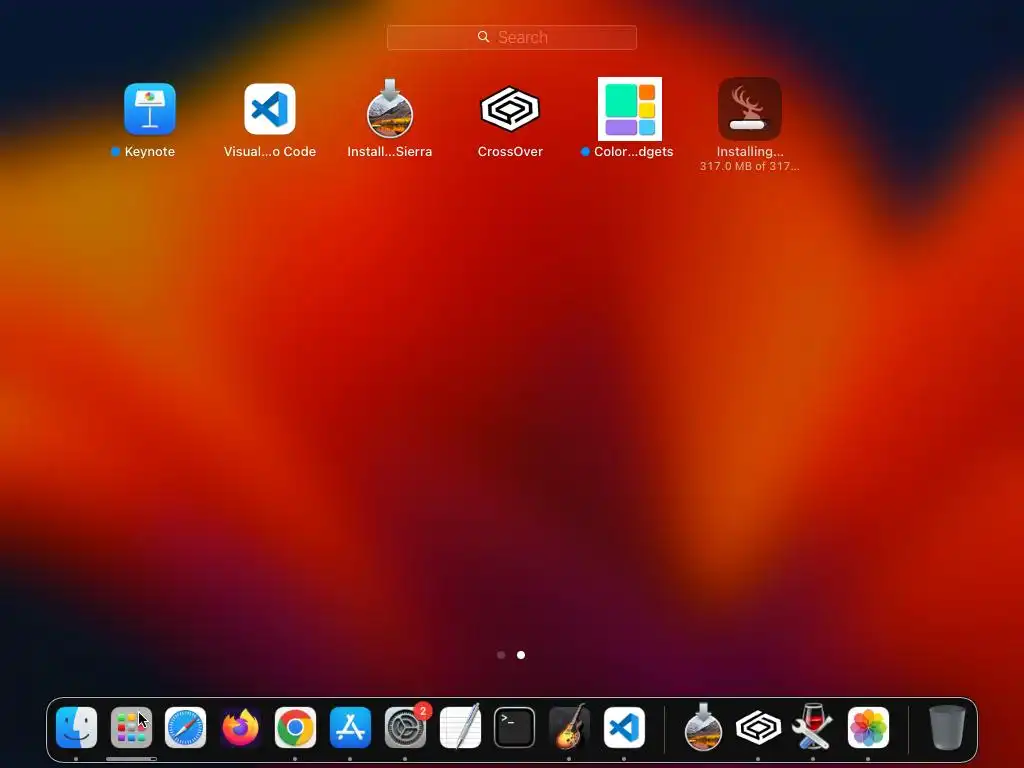This screenshot has width=1024, height=768.
Task: Open CrossOver from the Dock
Action: (x=758, y=728)
